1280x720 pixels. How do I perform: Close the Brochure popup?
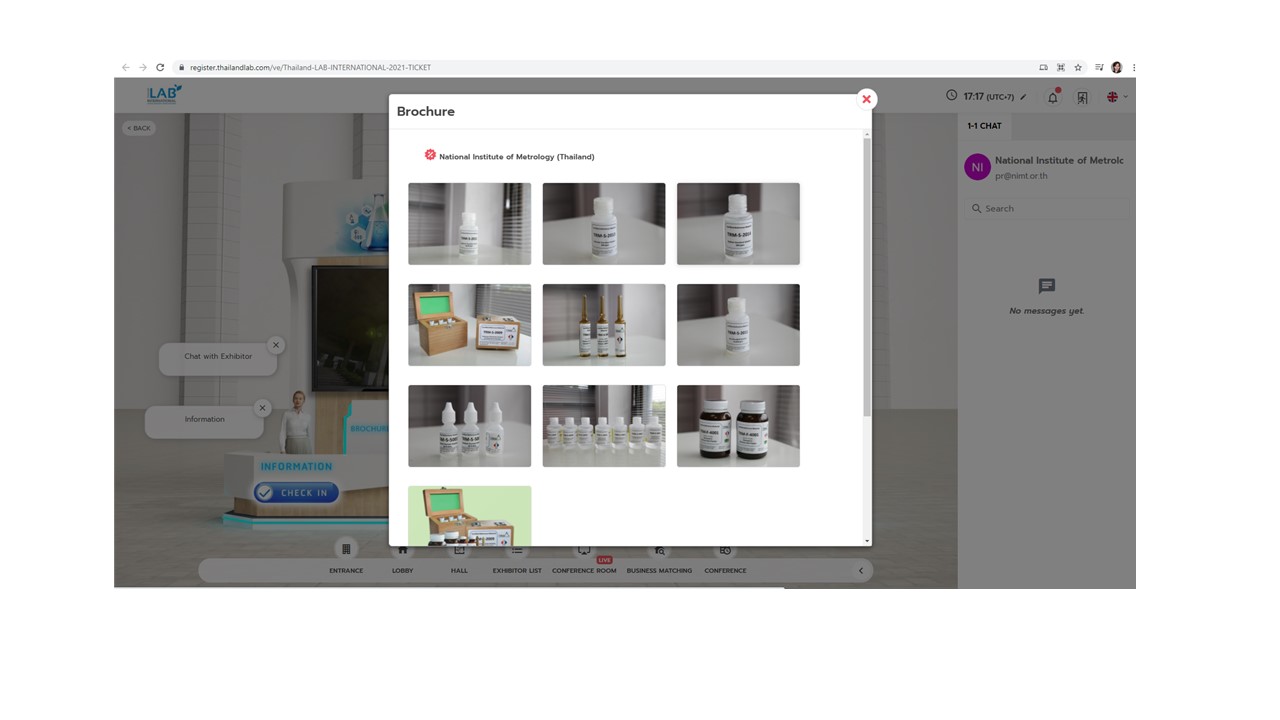tap(866, 99)
